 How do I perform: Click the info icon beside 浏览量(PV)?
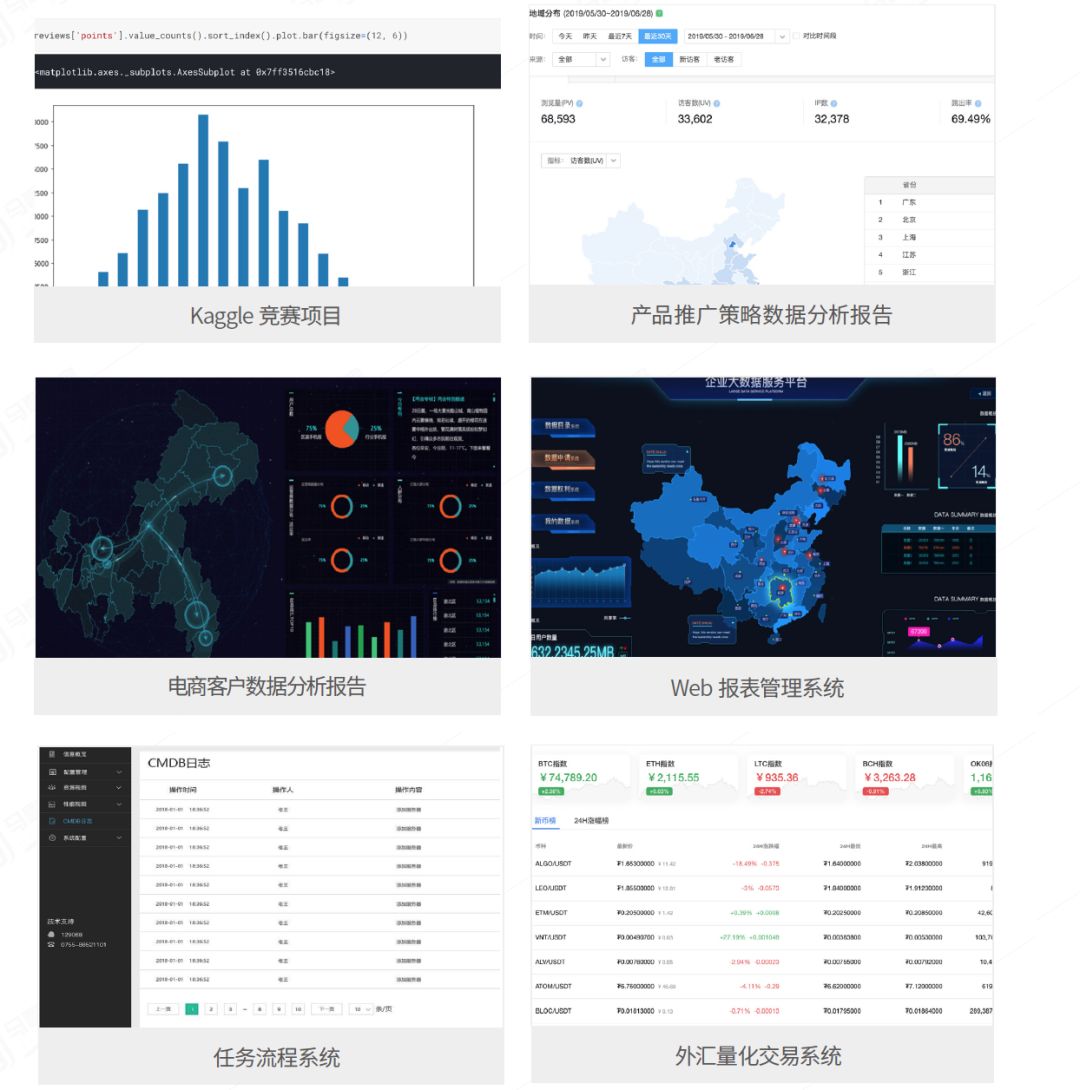click(580, 103)
